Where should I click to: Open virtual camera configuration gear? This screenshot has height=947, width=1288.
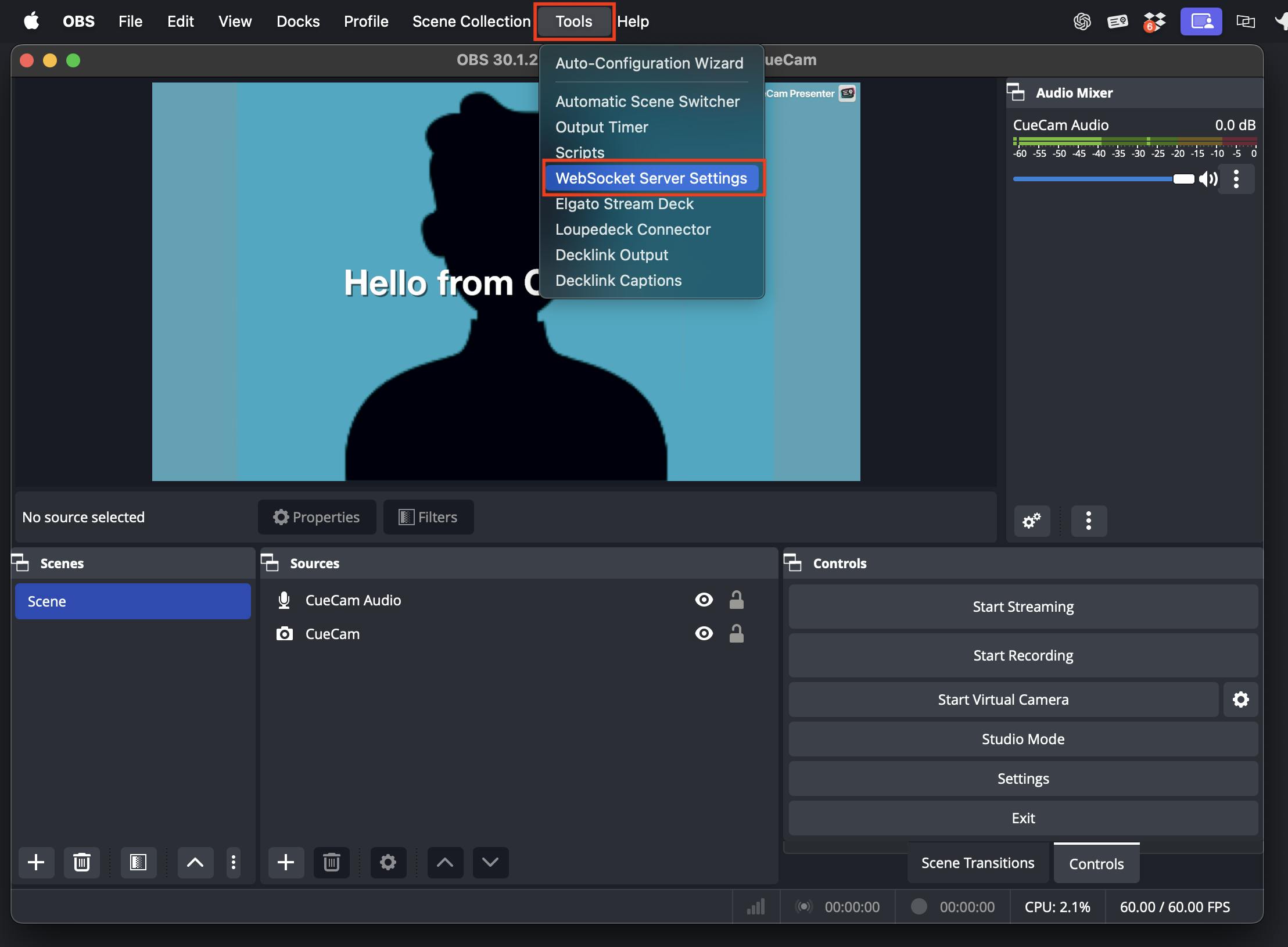(x=1241, y=700)
